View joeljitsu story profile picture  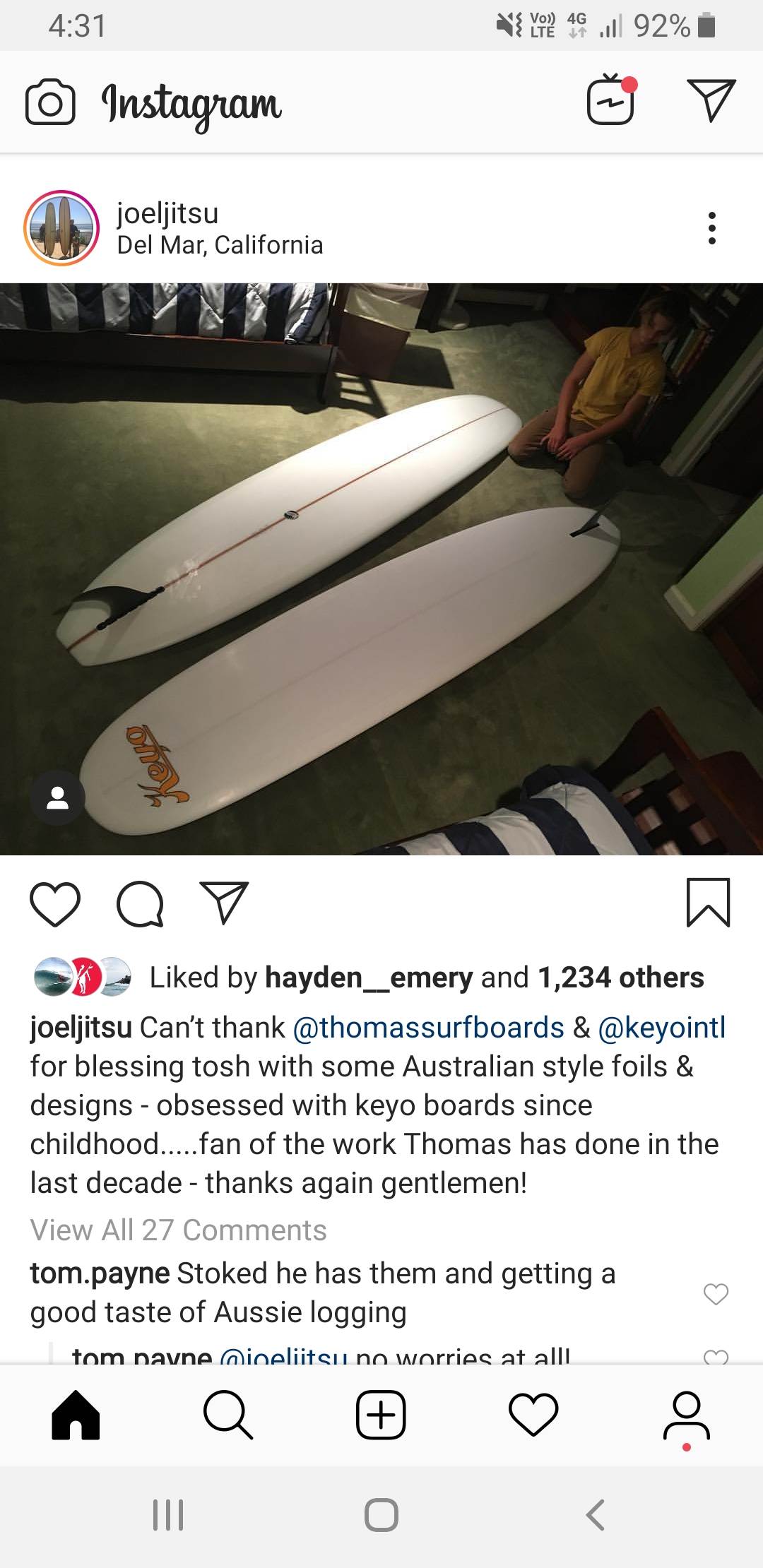[x=61, y=228]
